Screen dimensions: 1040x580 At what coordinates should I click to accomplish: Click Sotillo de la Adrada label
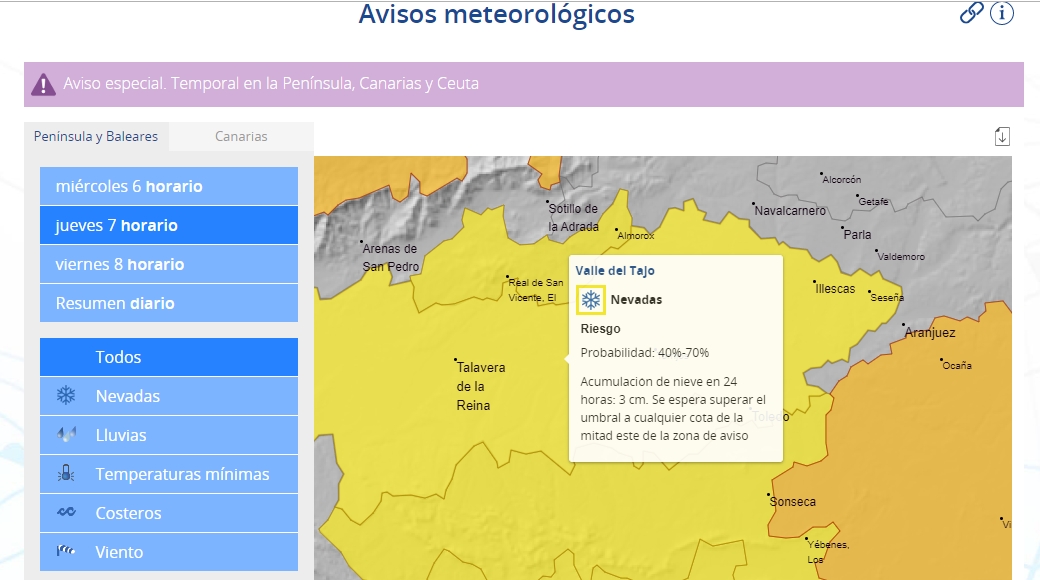point(573,217)
